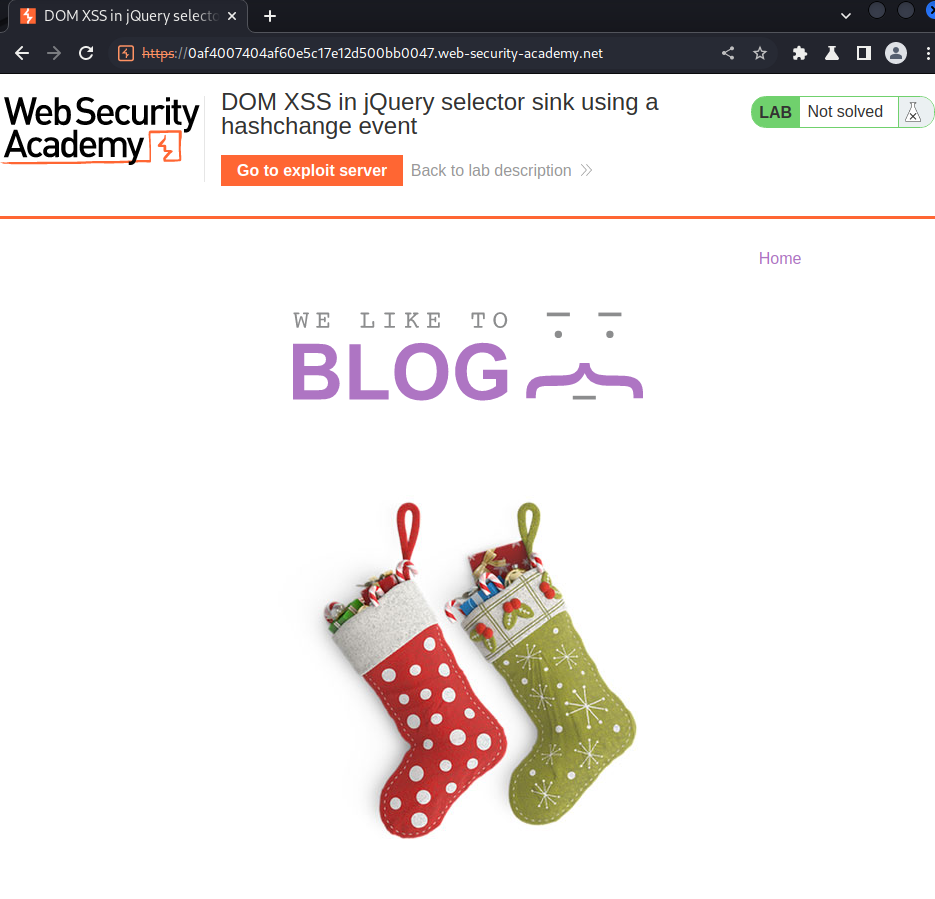Reload the current page
The width and height of the screenshot is (935, 899).
tap(86, 54)
